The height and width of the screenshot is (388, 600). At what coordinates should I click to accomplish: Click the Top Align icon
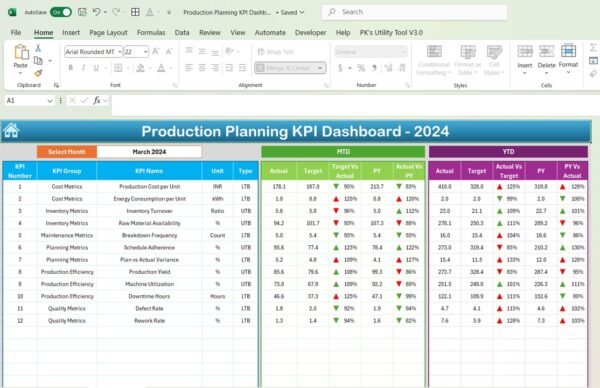click(x=189, y=51)
